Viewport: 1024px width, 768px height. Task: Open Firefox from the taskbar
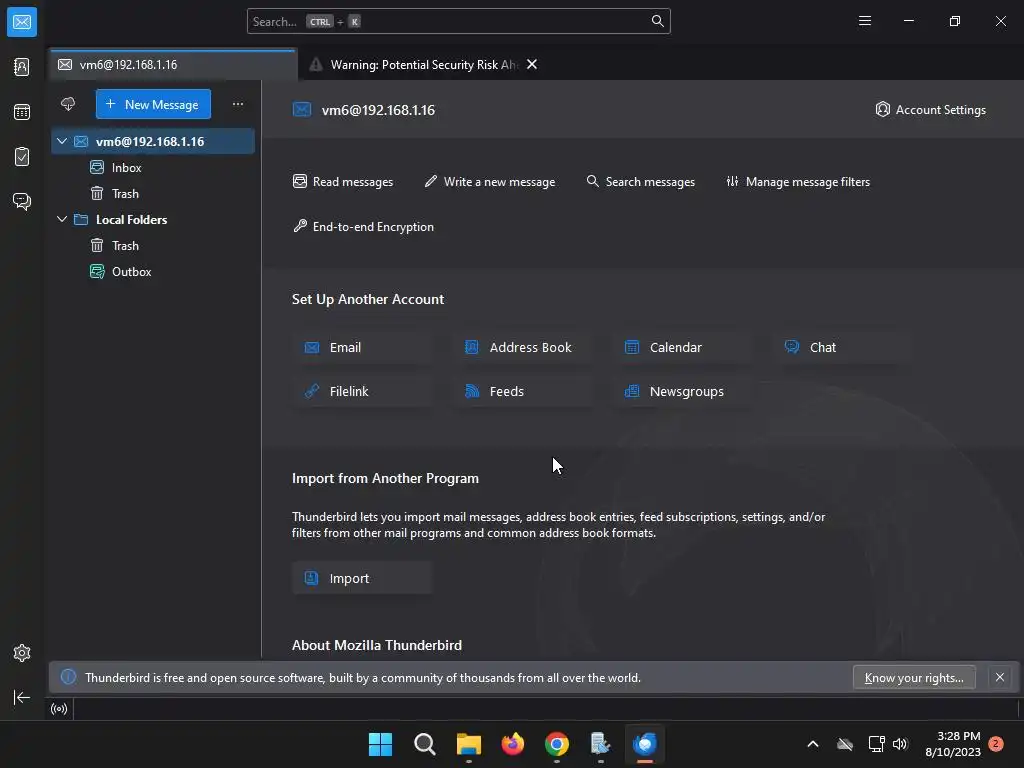click(513, 744)
